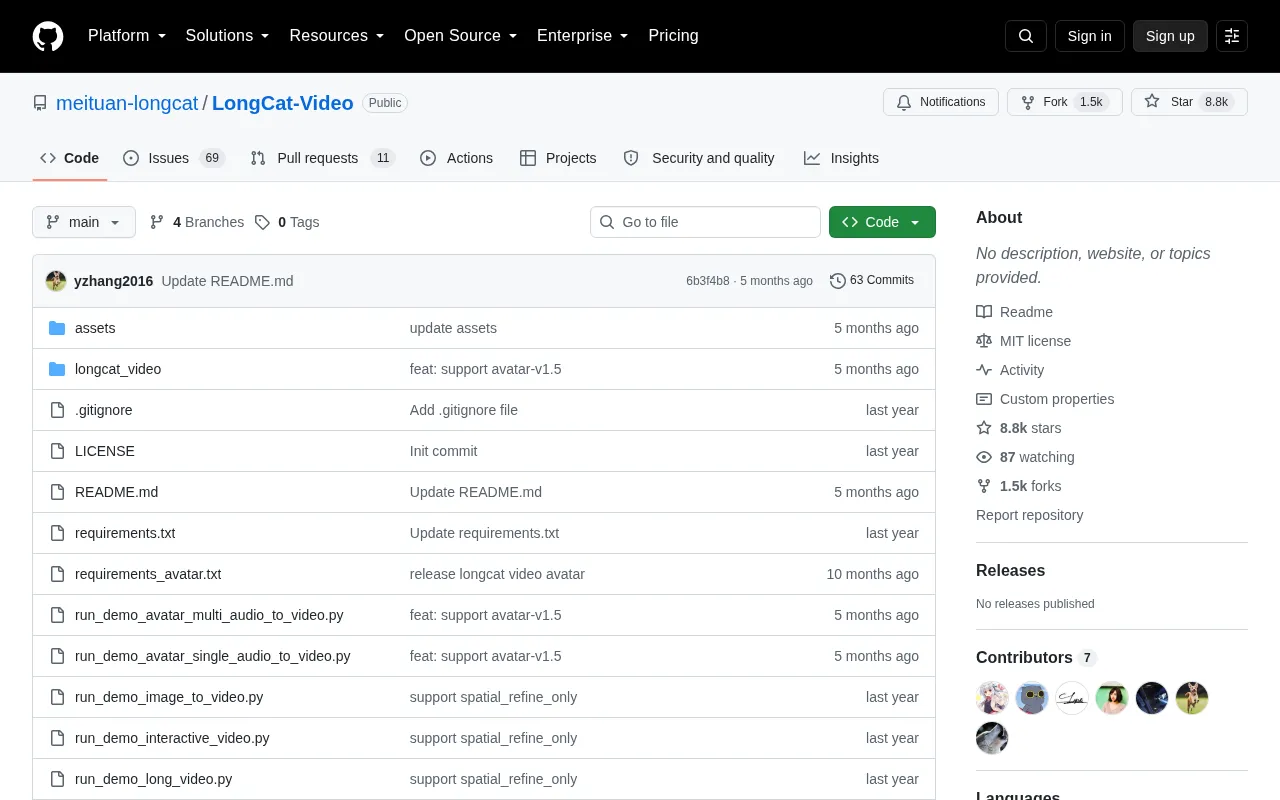Expand the Platform menu

127,36
